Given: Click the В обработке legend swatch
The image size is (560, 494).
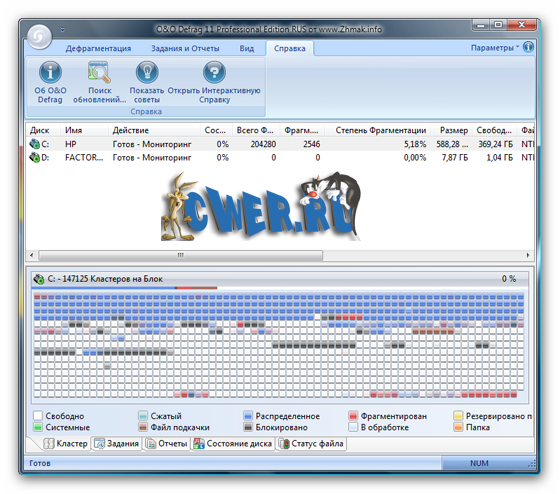Looking at the screenshot, I should [x=353, y=427].
